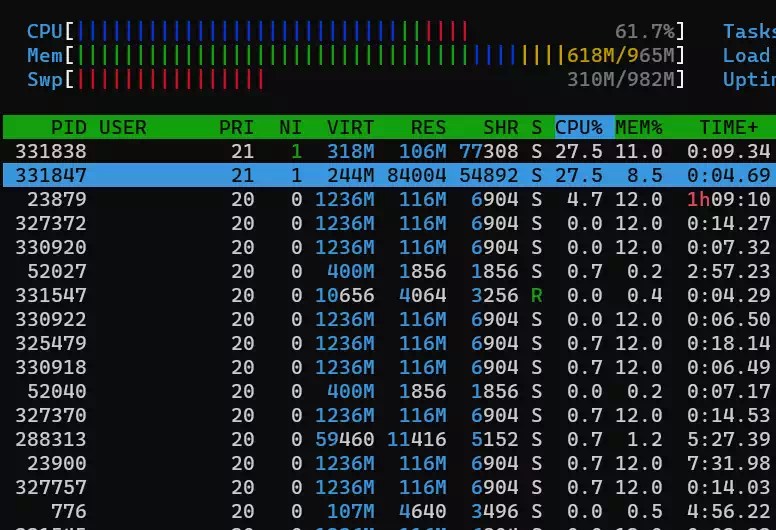This screenshot has width=776, height=530.
Task: Click the 77308 SHR value
Action: point(488,151)
